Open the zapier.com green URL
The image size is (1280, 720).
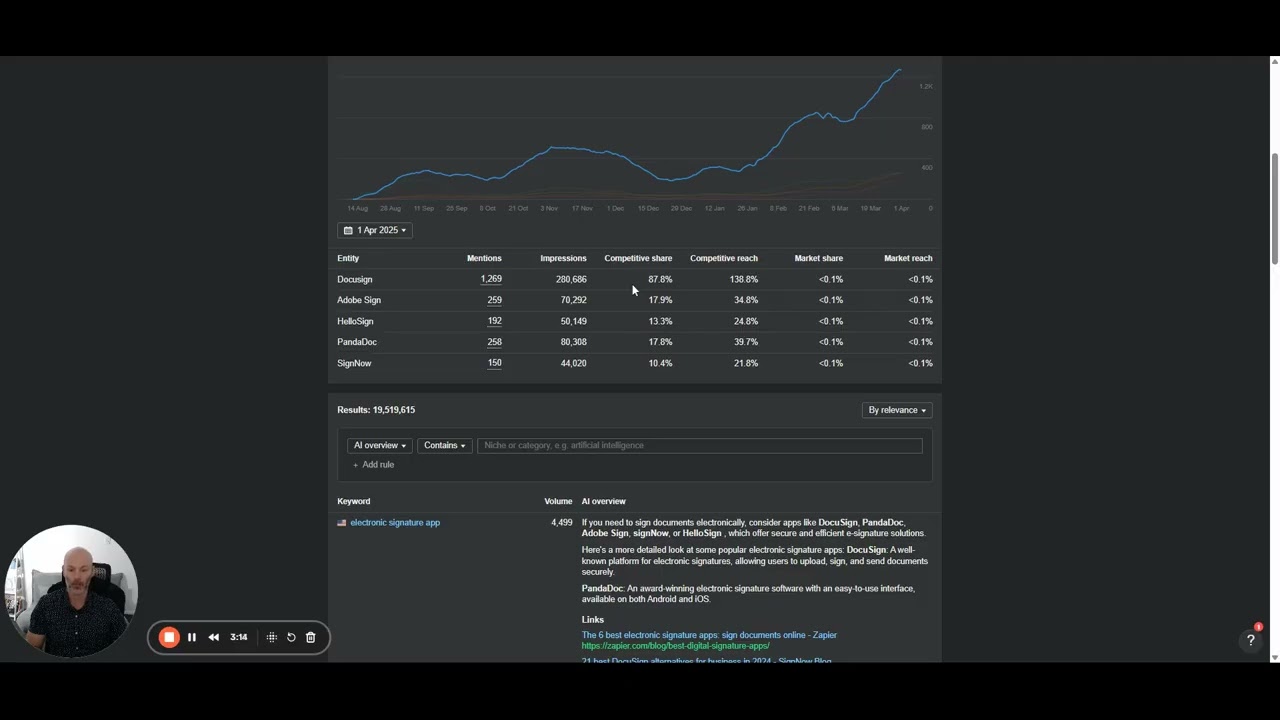click(x=675, y=646)
